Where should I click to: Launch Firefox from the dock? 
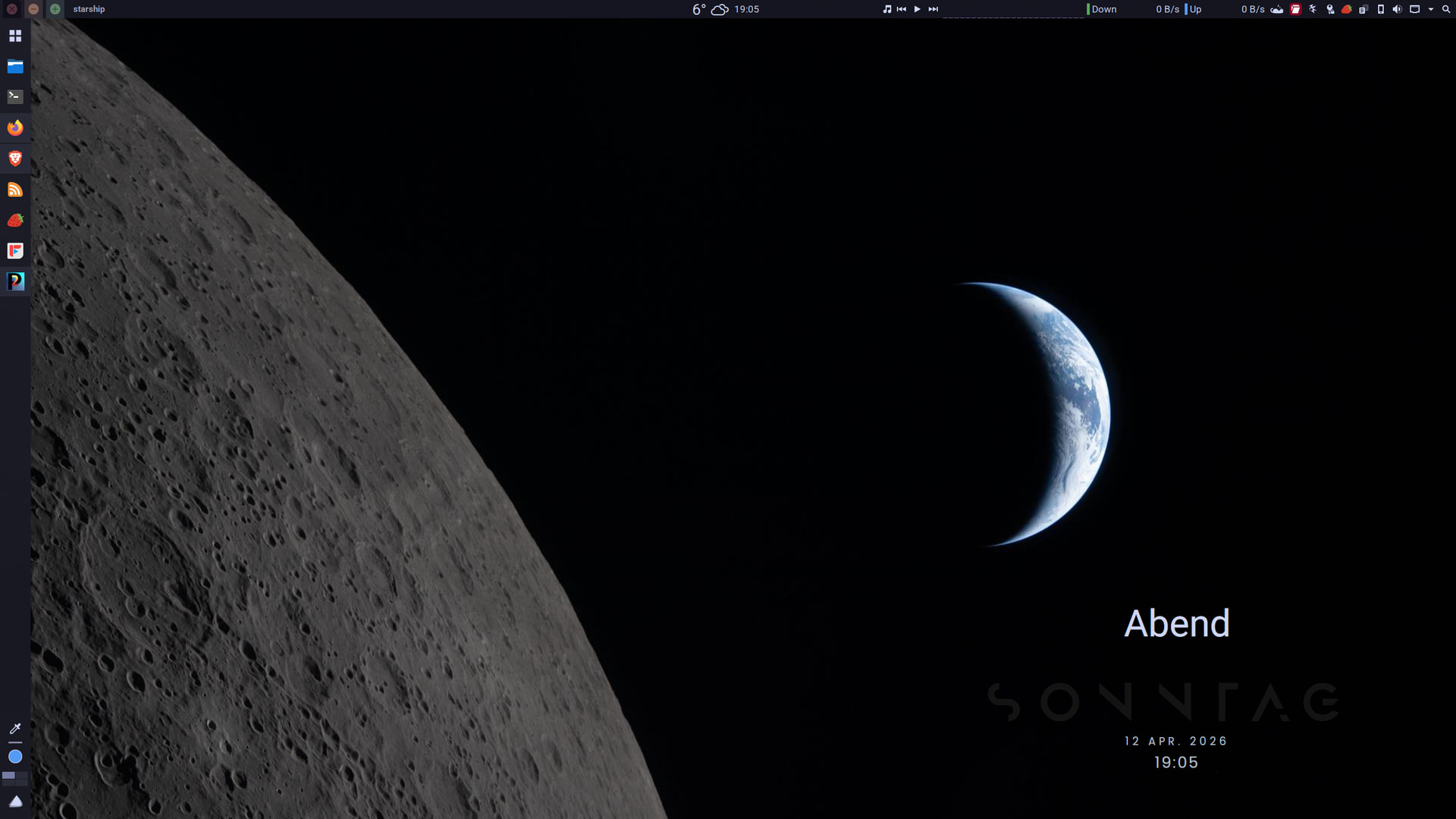pyautogui.click(x=15, y=127)
